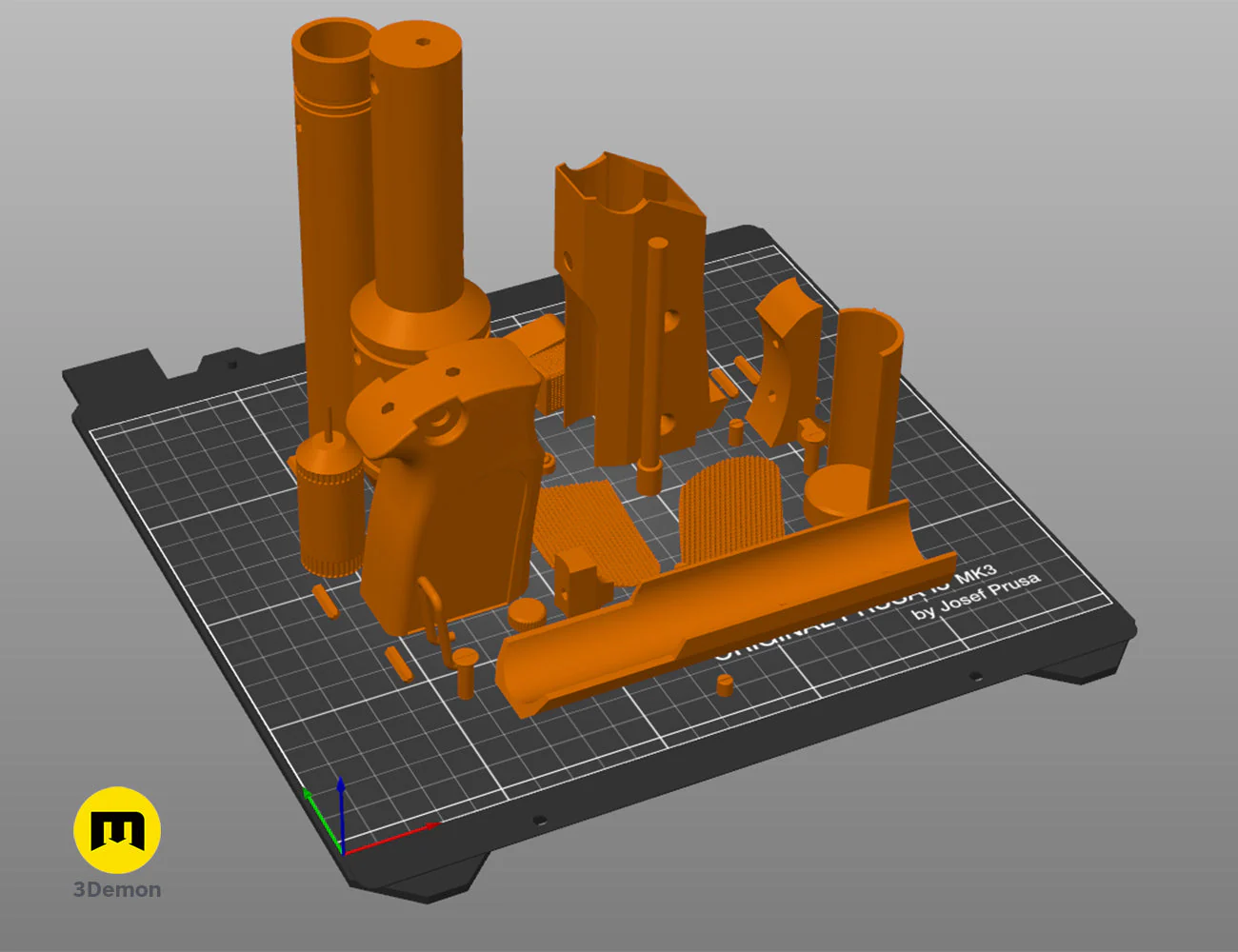This screenshot has height=952, width=1238.
Task: Click the 3Demon text label
Action: tap(117, 890)
